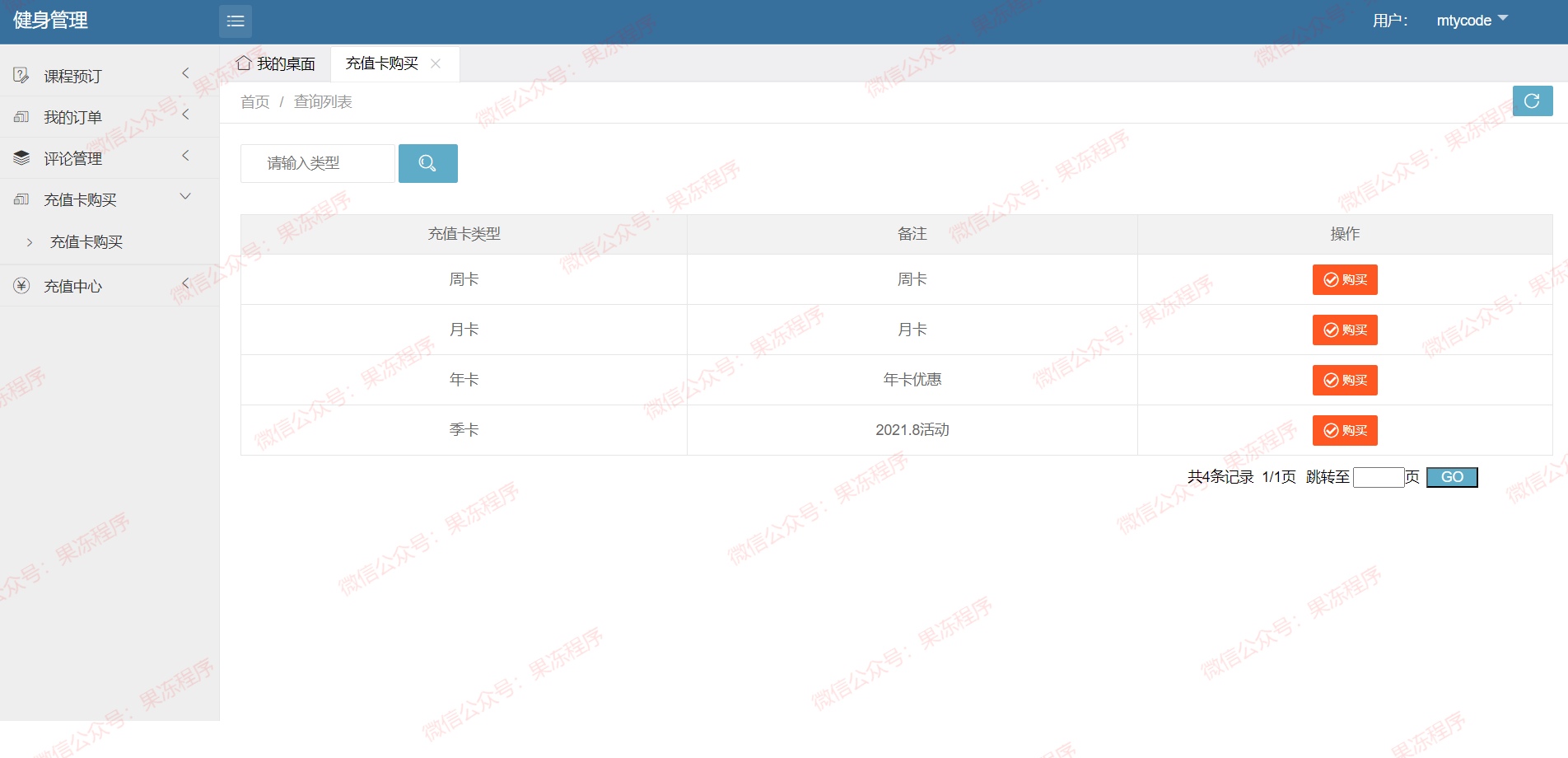The height and width of the screenshot is (758, 1568).
Task: Click the 课程预订 sidebar icon
Action: click(21, 76)
